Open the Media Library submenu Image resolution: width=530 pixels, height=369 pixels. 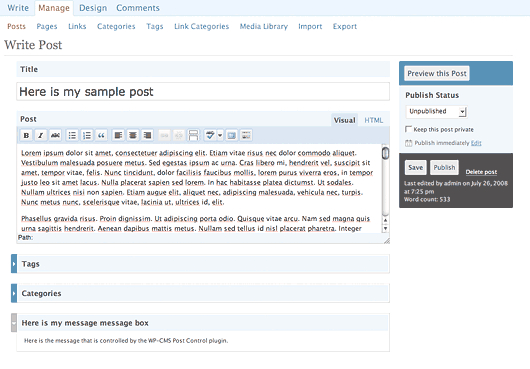pyautogui.click(x=264, y=26)
